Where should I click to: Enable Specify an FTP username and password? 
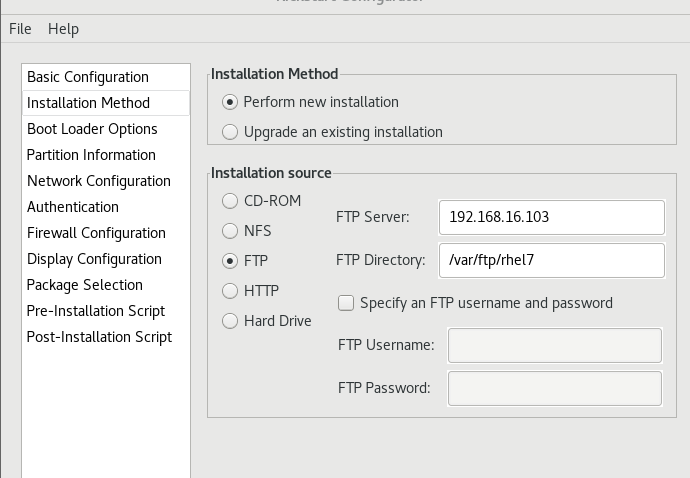click(347, 302)
